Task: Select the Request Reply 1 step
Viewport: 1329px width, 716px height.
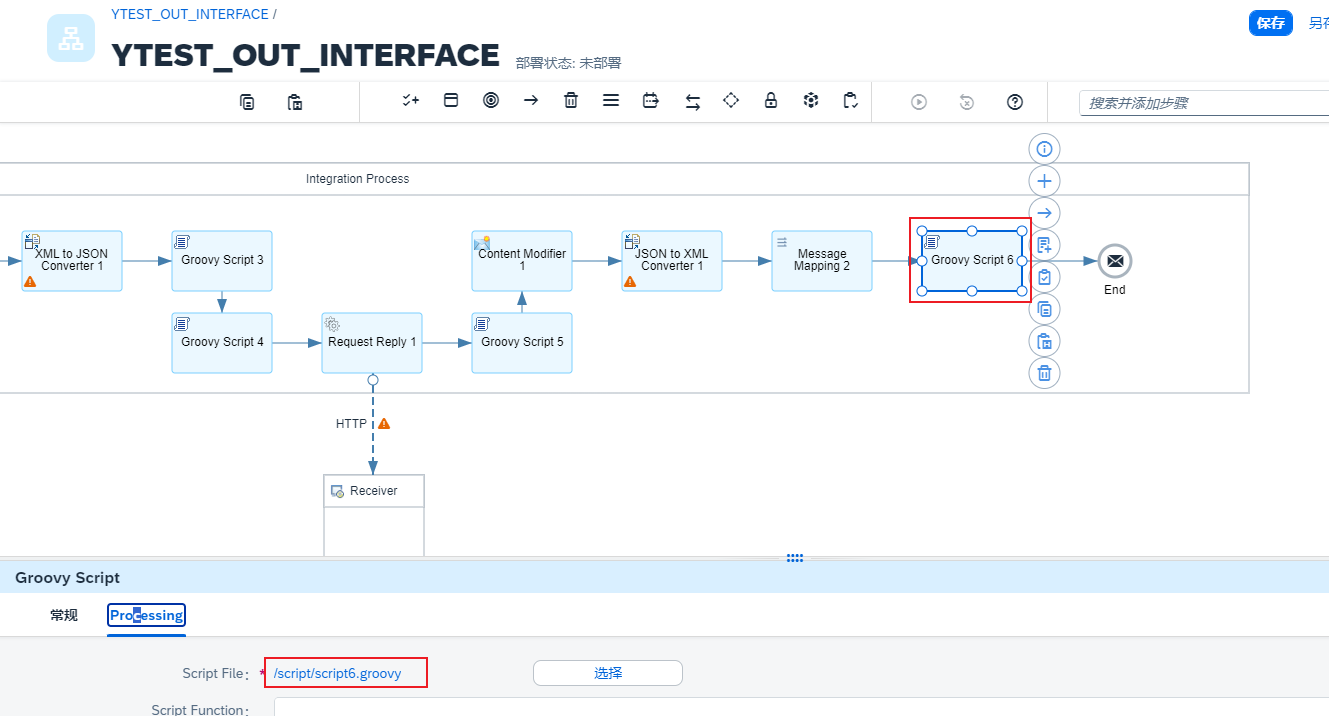Action: click(x=372, y=343)
